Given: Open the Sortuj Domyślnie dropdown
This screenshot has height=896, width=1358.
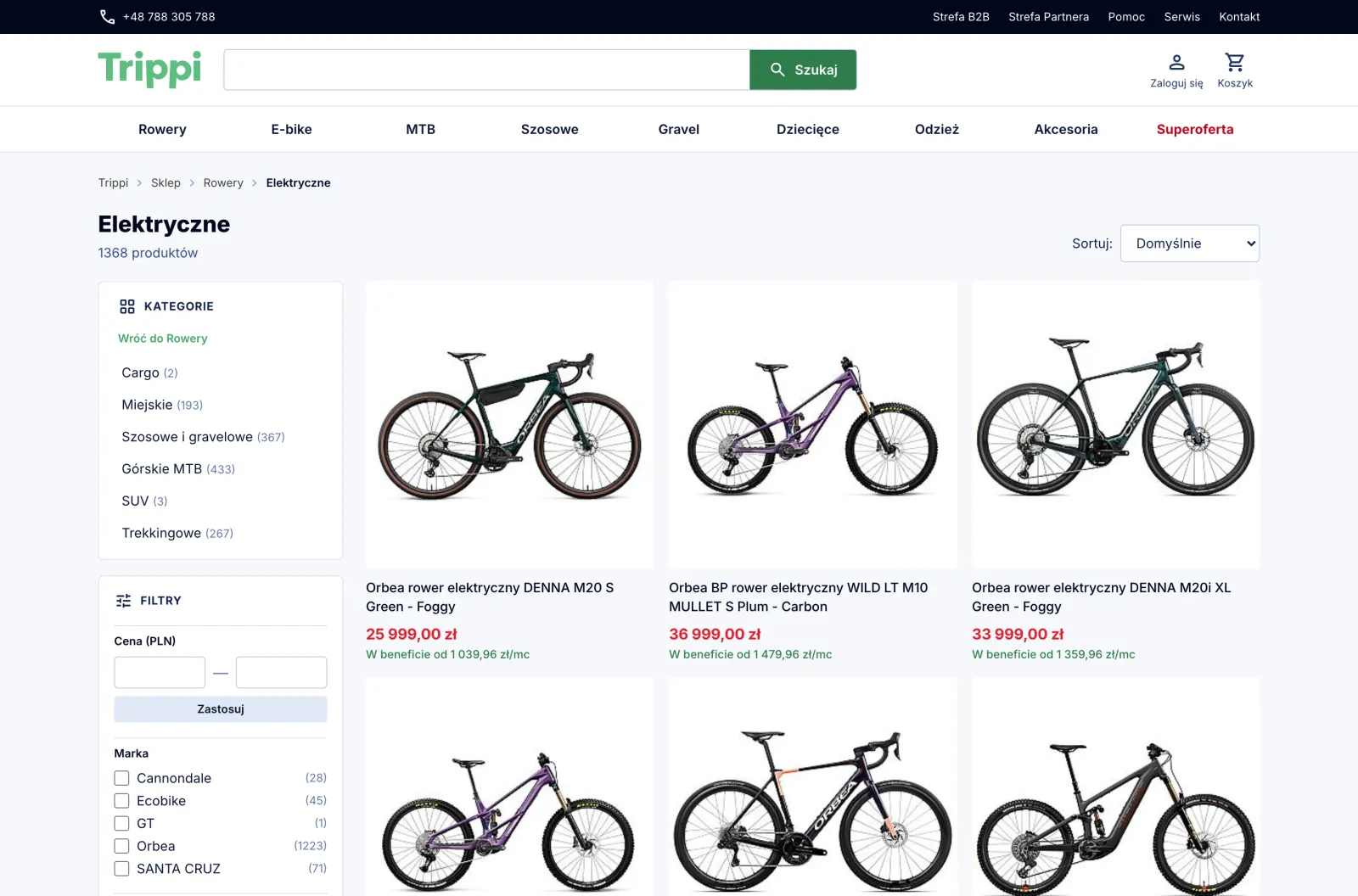Looking at the screenshot, I should pyautogui.click(x=1190, y=244).
